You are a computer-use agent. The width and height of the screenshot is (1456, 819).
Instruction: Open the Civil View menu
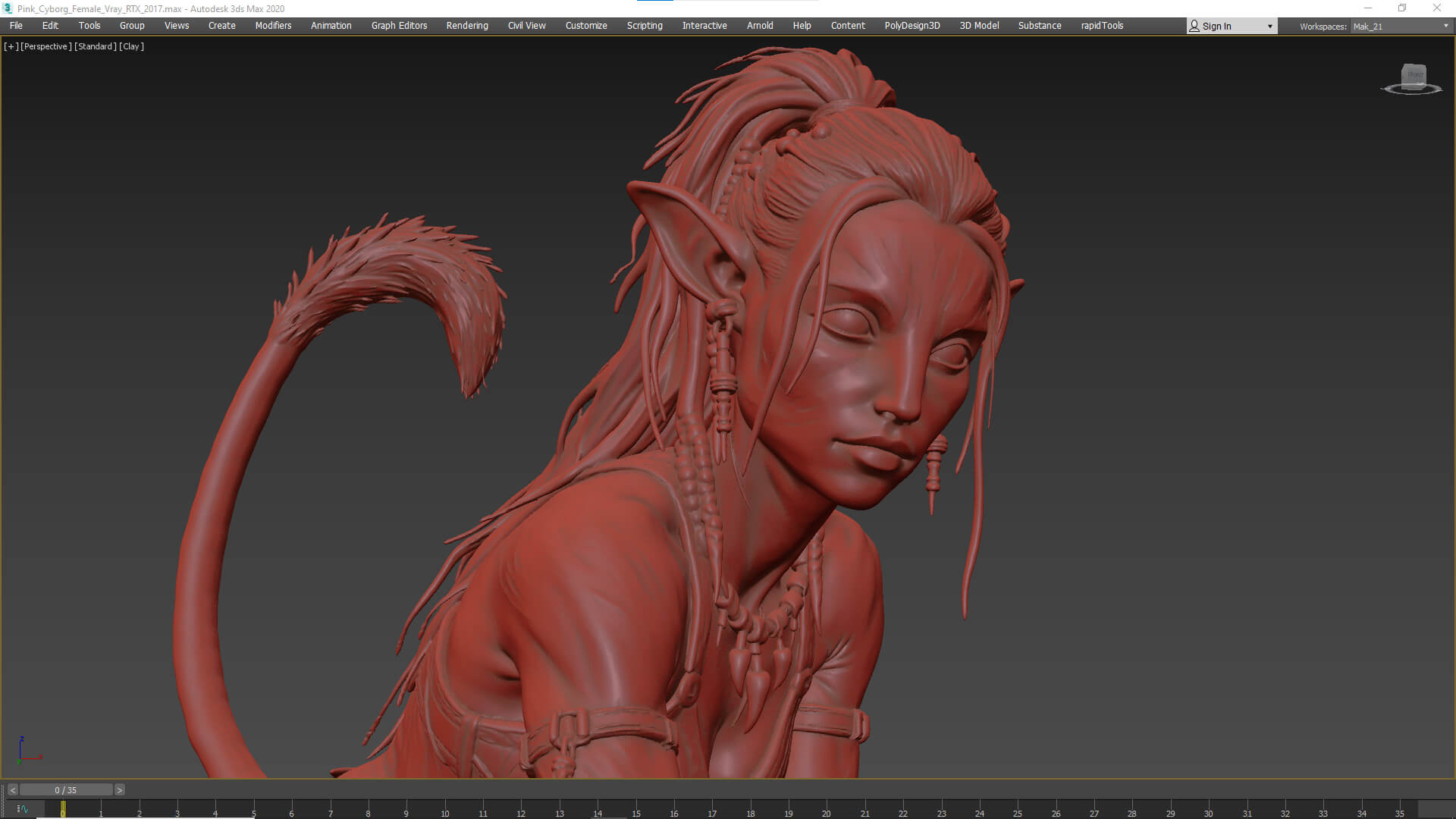(527, 26)
